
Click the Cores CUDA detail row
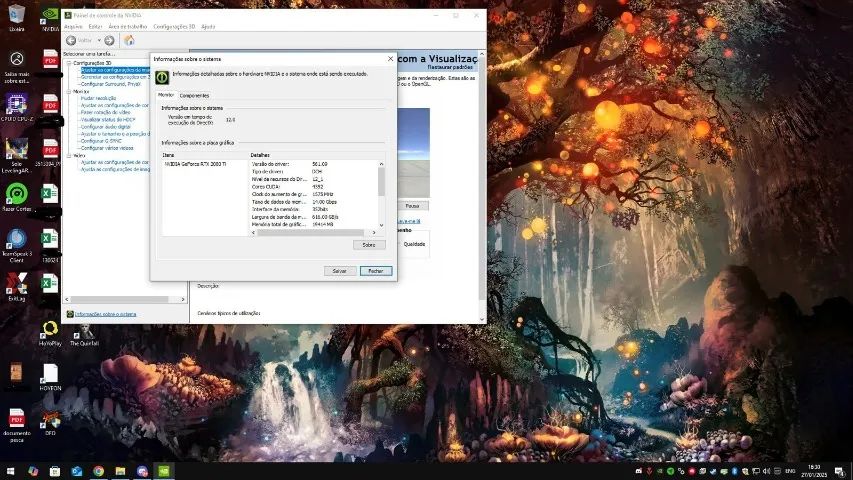pyautogui.click(x=314, y=187)
